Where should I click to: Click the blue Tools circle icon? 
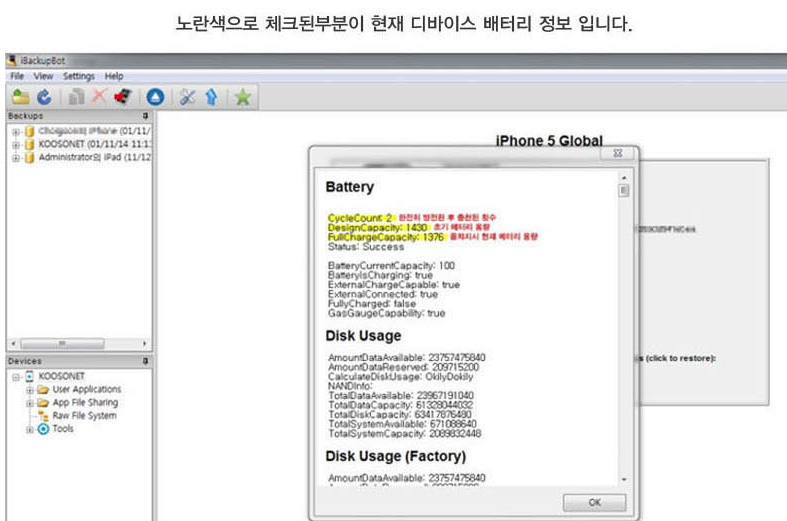click(43, 429)
